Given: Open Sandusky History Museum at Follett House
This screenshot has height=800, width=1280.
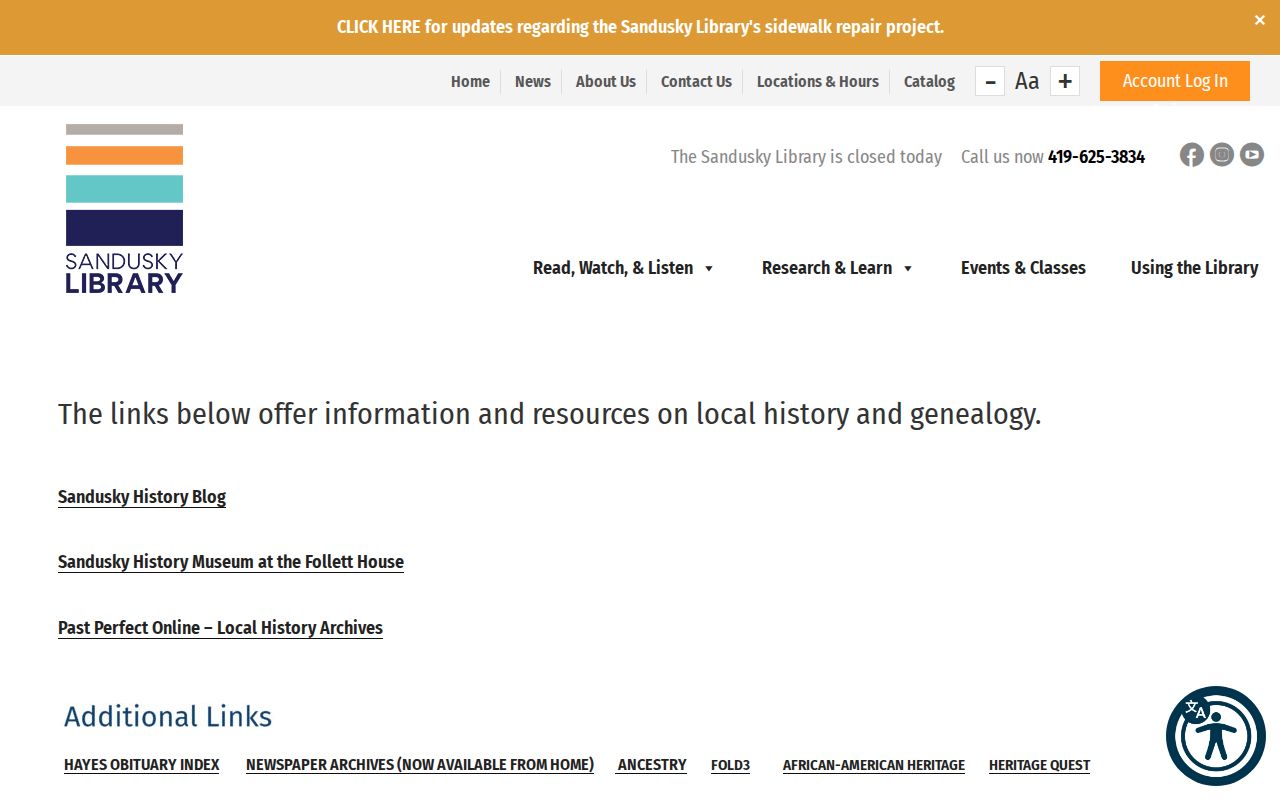Looking at the screenshot, I should (x=231, y=562).
